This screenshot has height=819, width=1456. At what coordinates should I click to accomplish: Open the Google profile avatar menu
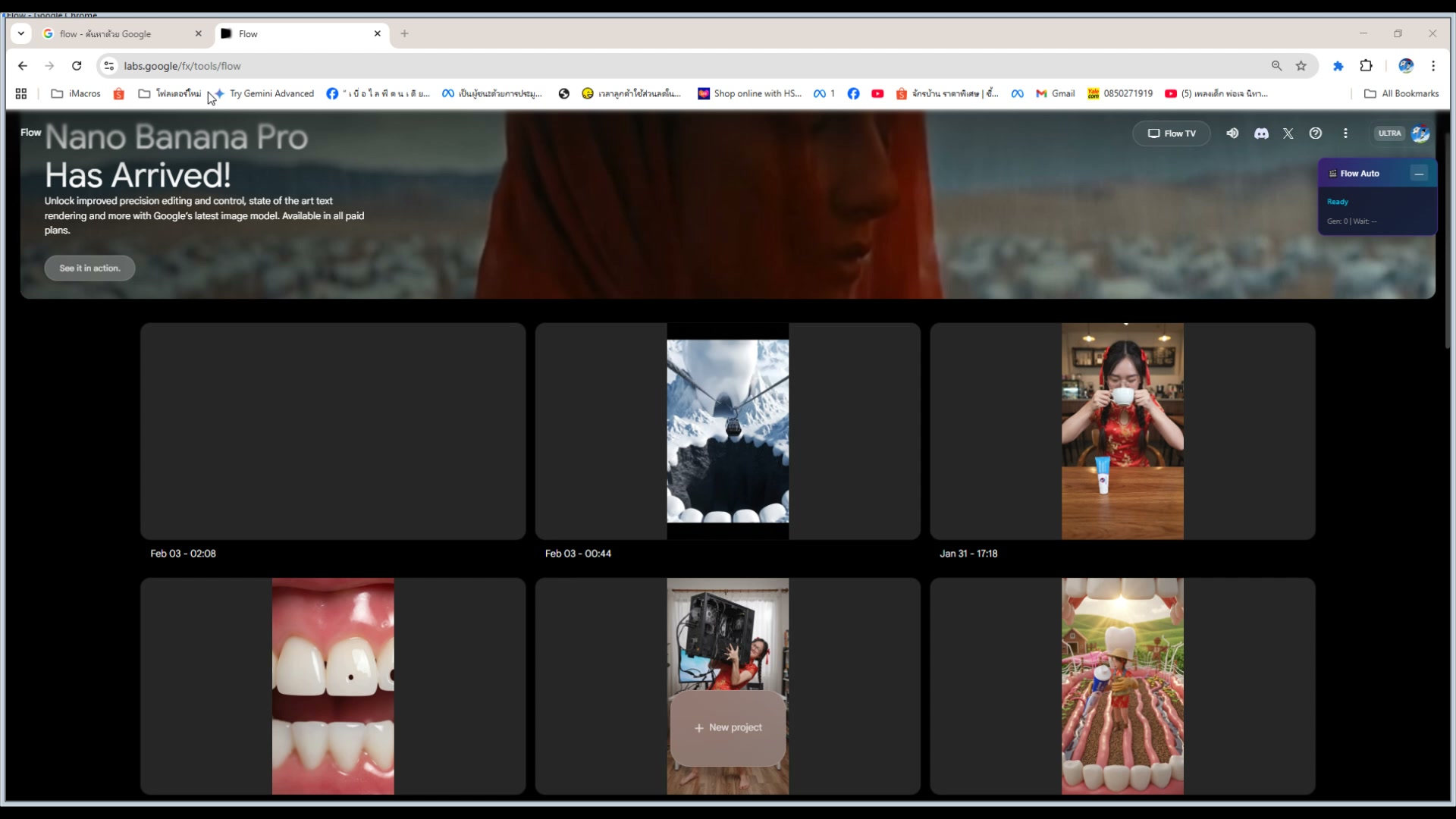[x=1422, y=133]
